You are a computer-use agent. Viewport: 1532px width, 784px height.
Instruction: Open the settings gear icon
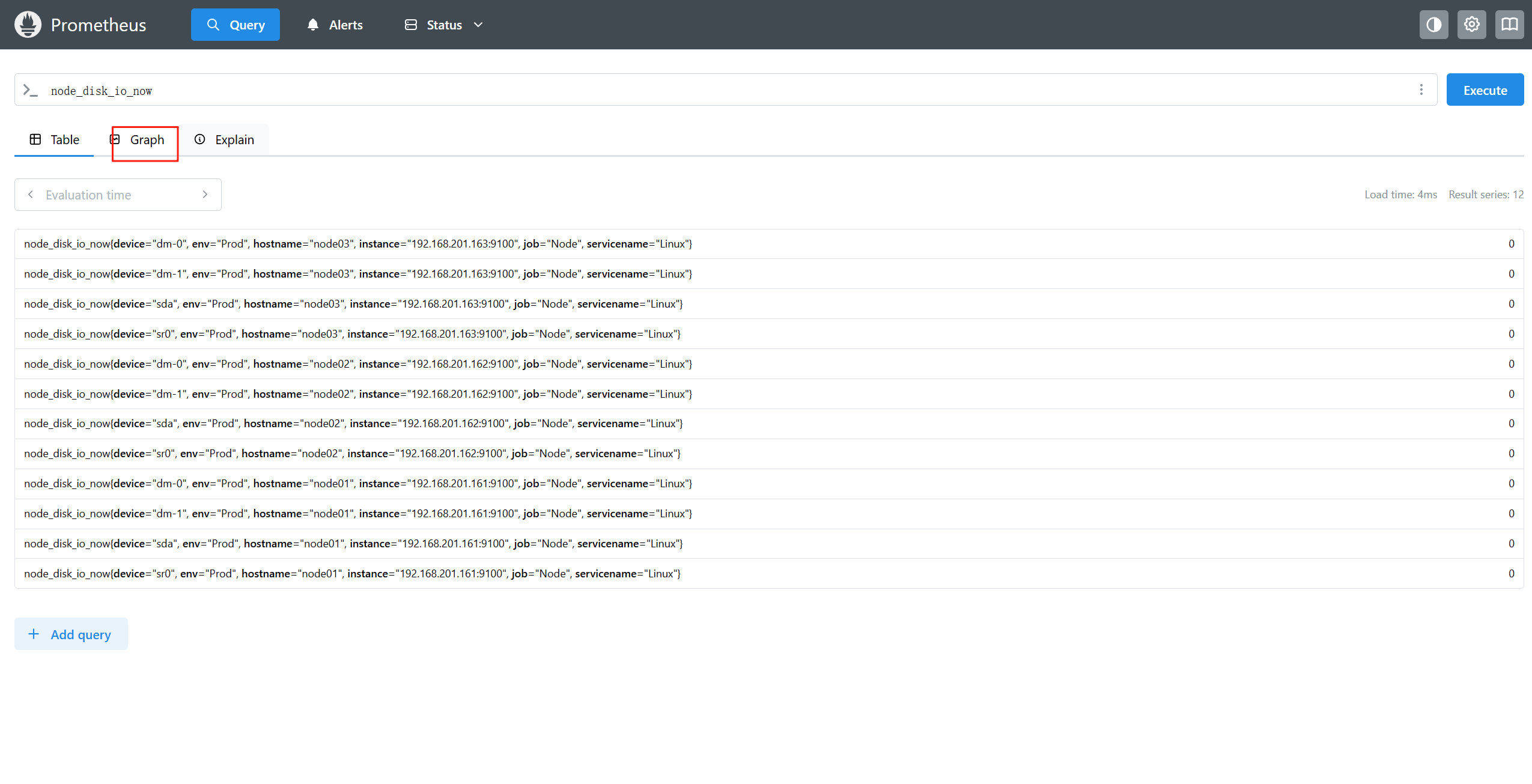click(x=1471, y=25)
